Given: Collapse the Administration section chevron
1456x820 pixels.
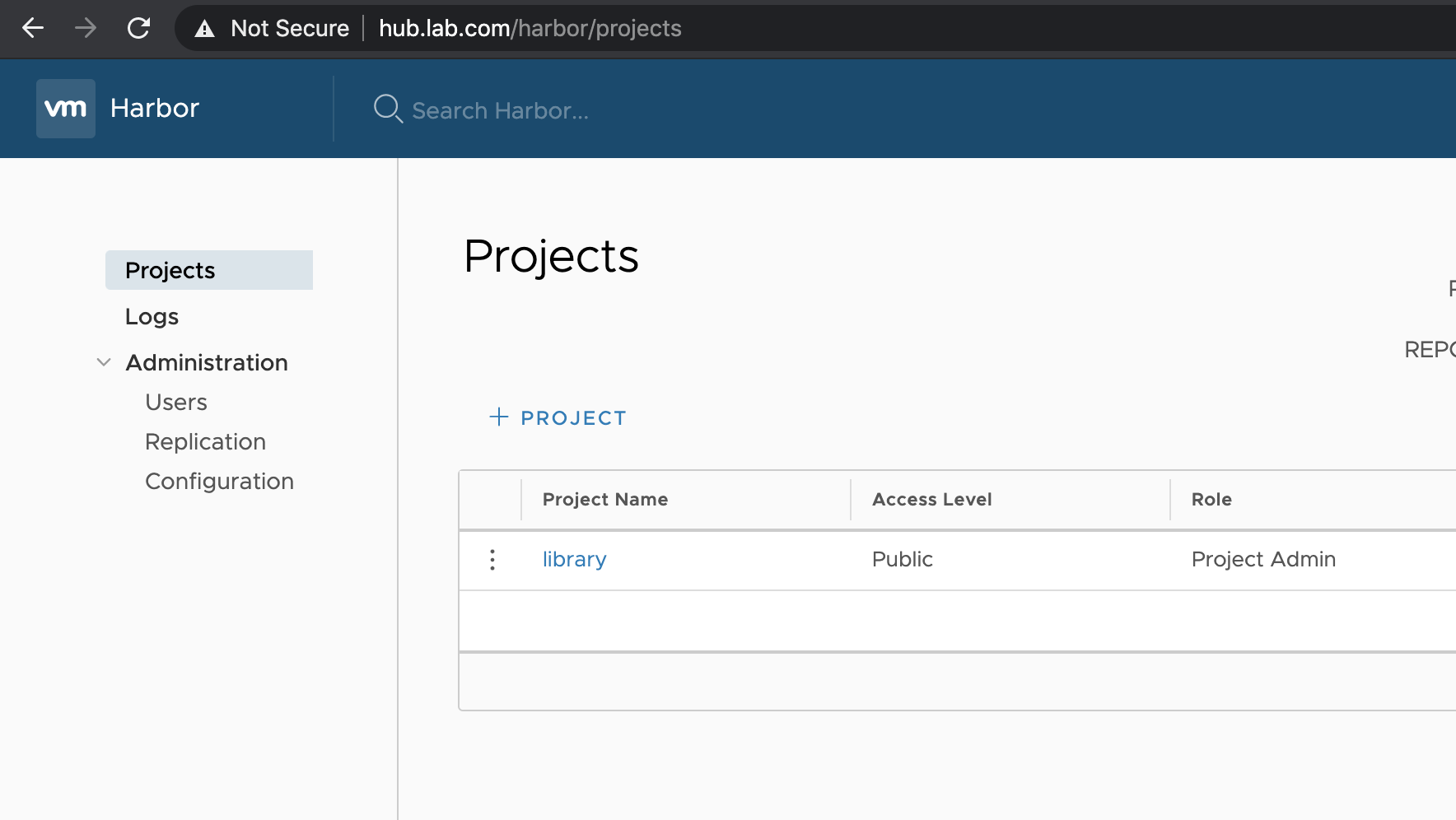Looking at the screenshot, I should pyautogui.click(x=104, y=362).
